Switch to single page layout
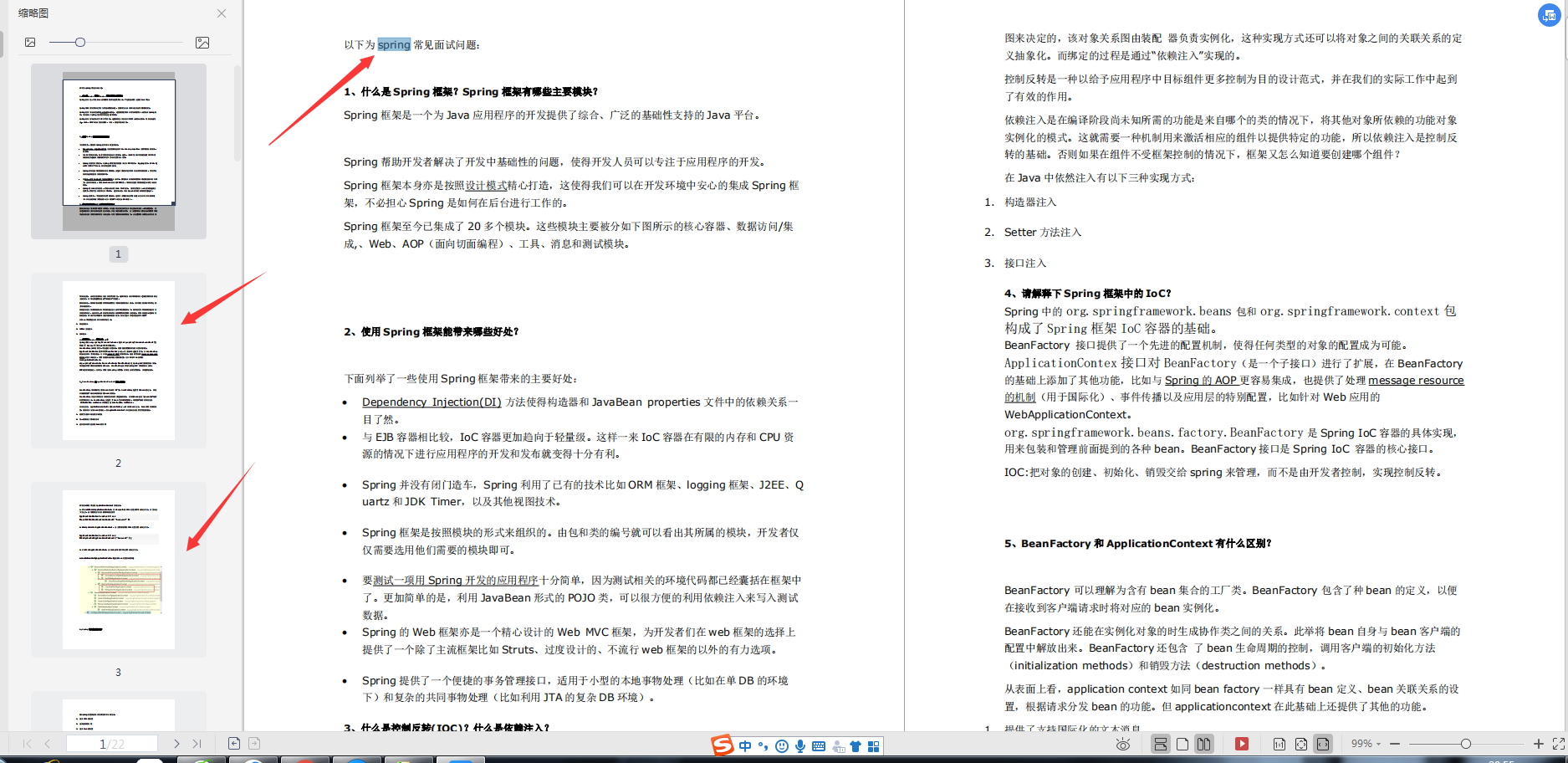The width and height of the screenshot is (1568, 763). point(1182,744)
